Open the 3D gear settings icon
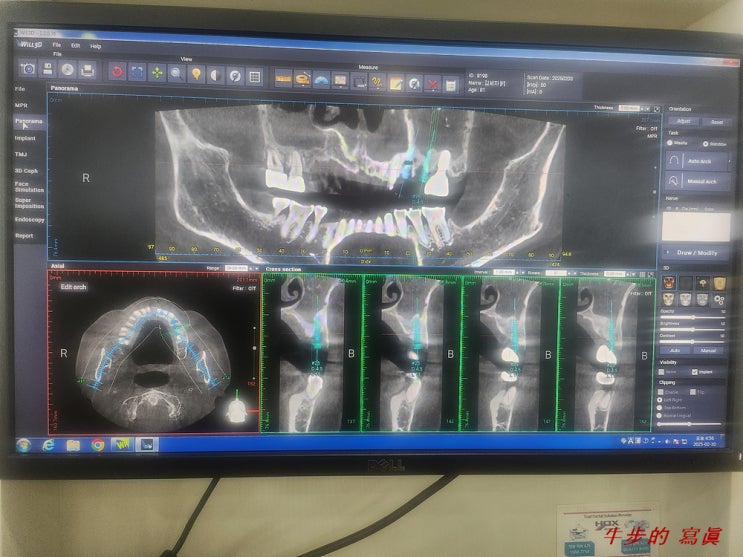Viewport: 743px width, 557px height. [x=719, y=300]
